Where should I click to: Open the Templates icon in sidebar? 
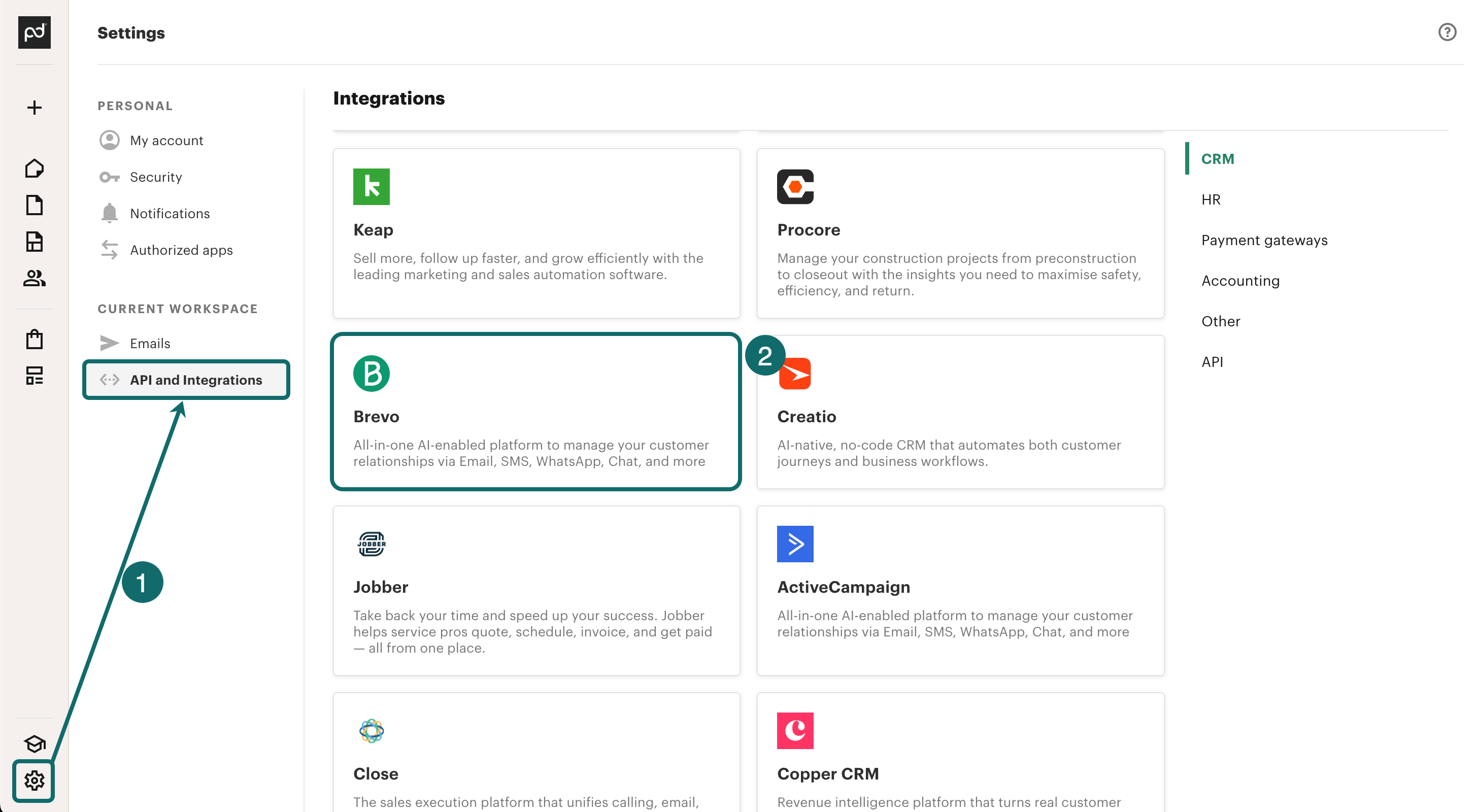coord(35,242)
